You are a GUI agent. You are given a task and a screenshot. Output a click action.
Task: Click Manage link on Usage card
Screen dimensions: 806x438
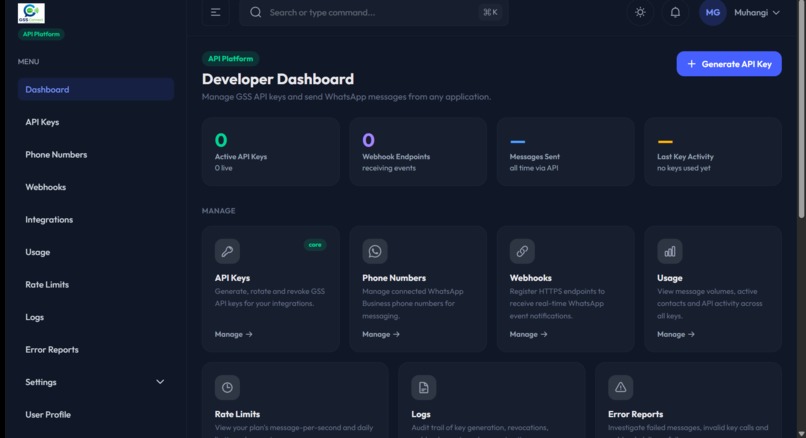[676, 334]
